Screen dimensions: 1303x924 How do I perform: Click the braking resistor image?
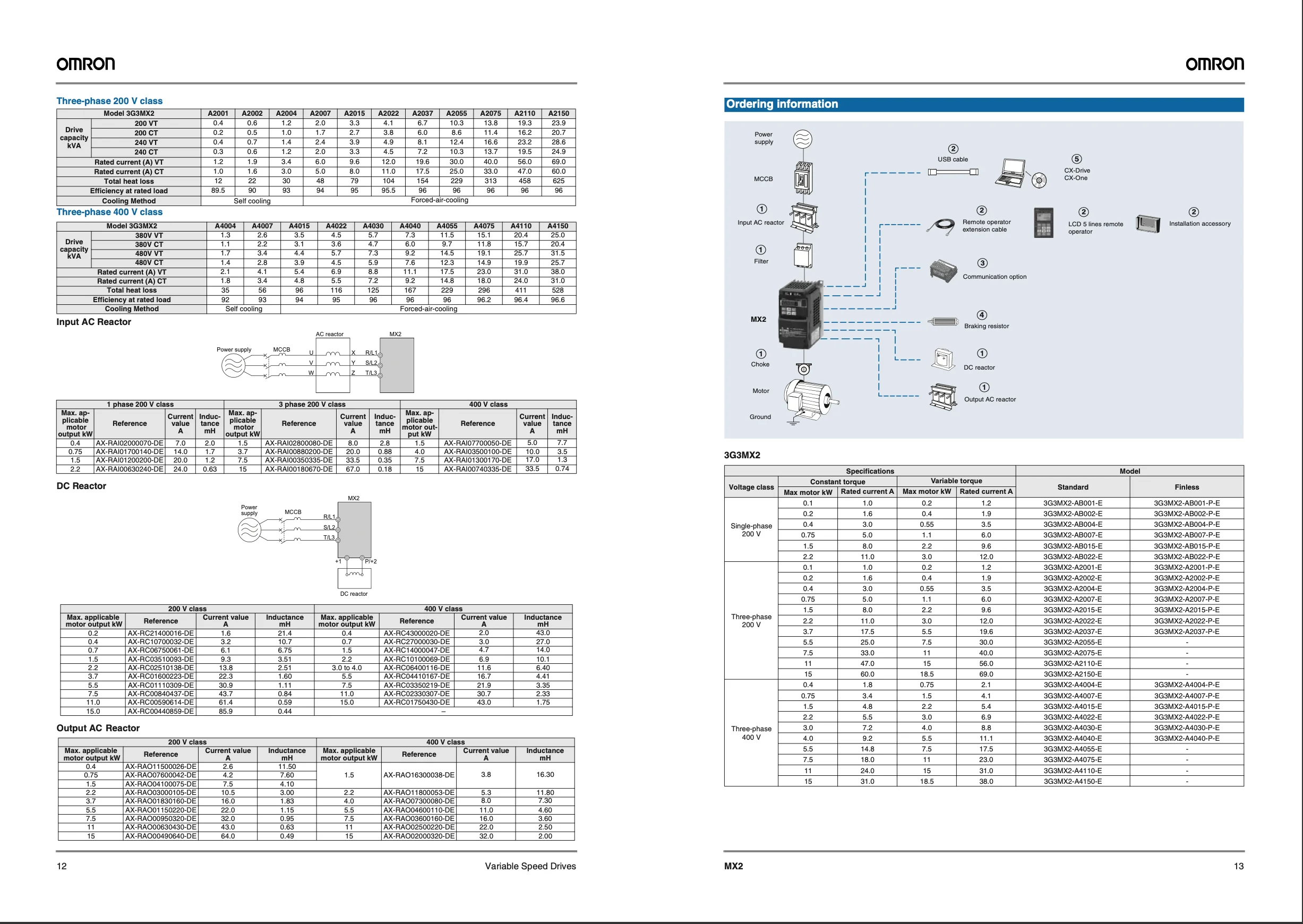[x=943, y=321]
